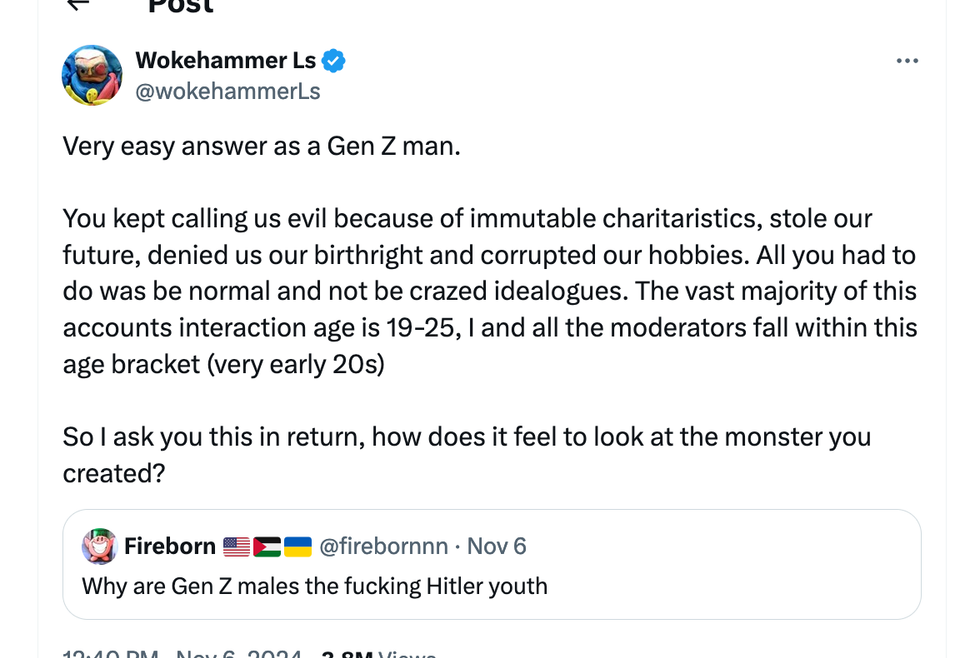The height and width of the screenshot is (658, 960).
Task: Click the Fireborn display name
Action: (170, 546)
